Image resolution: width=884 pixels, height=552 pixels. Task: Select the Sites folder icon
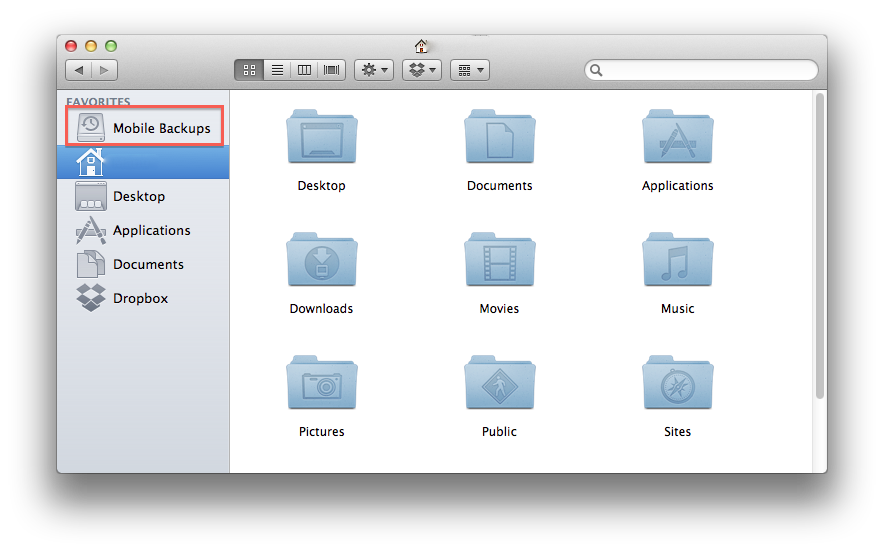[678, 383]
